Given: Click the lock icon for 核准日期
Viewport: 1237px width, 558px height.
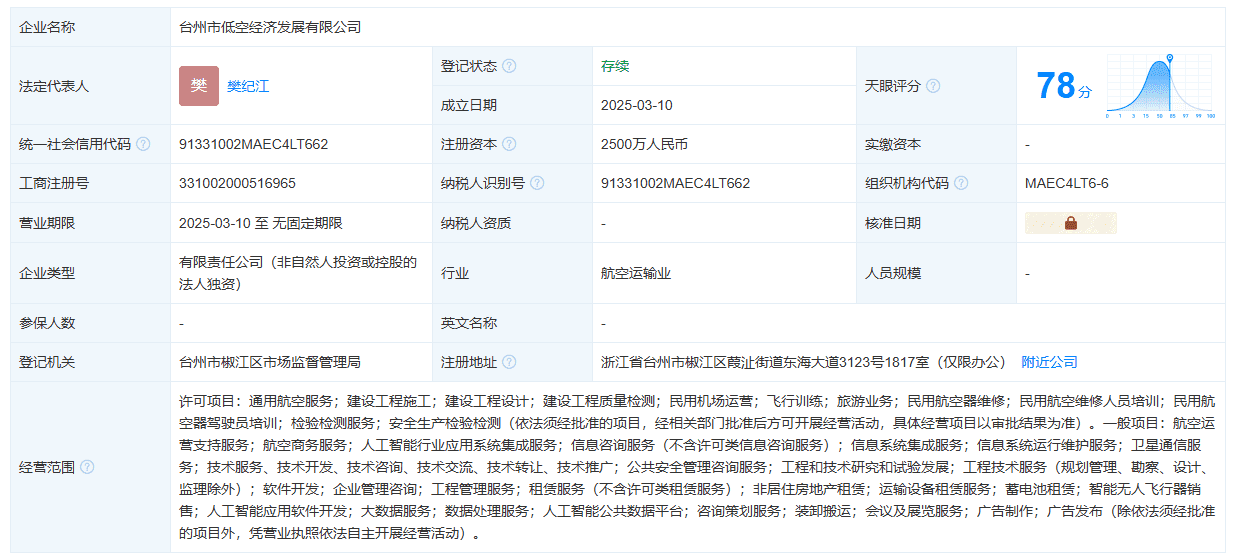Looking at the screenshot, I should pyautogui.click(x=1071, y=223).
